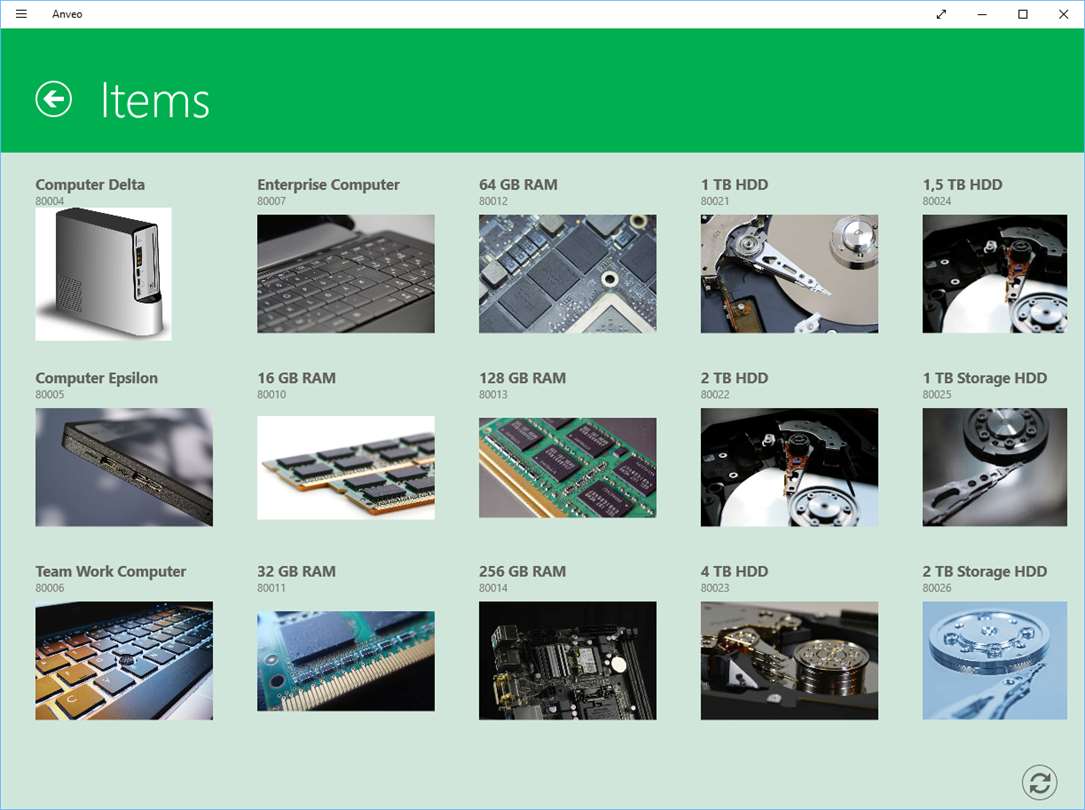Open the Computer Epsilon image
Viewport: 1085px width, 810px height.
tap(124, 467)
